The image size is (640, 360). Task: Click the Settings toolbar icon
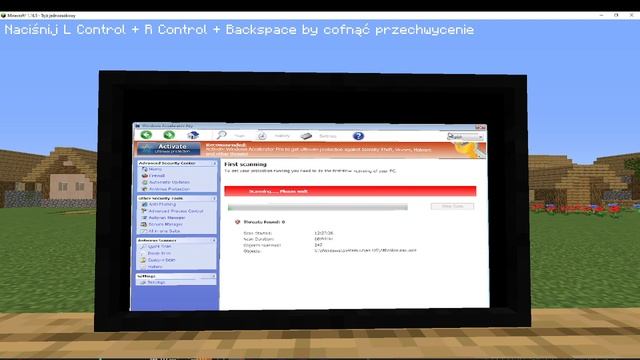(x=306, y=136)
